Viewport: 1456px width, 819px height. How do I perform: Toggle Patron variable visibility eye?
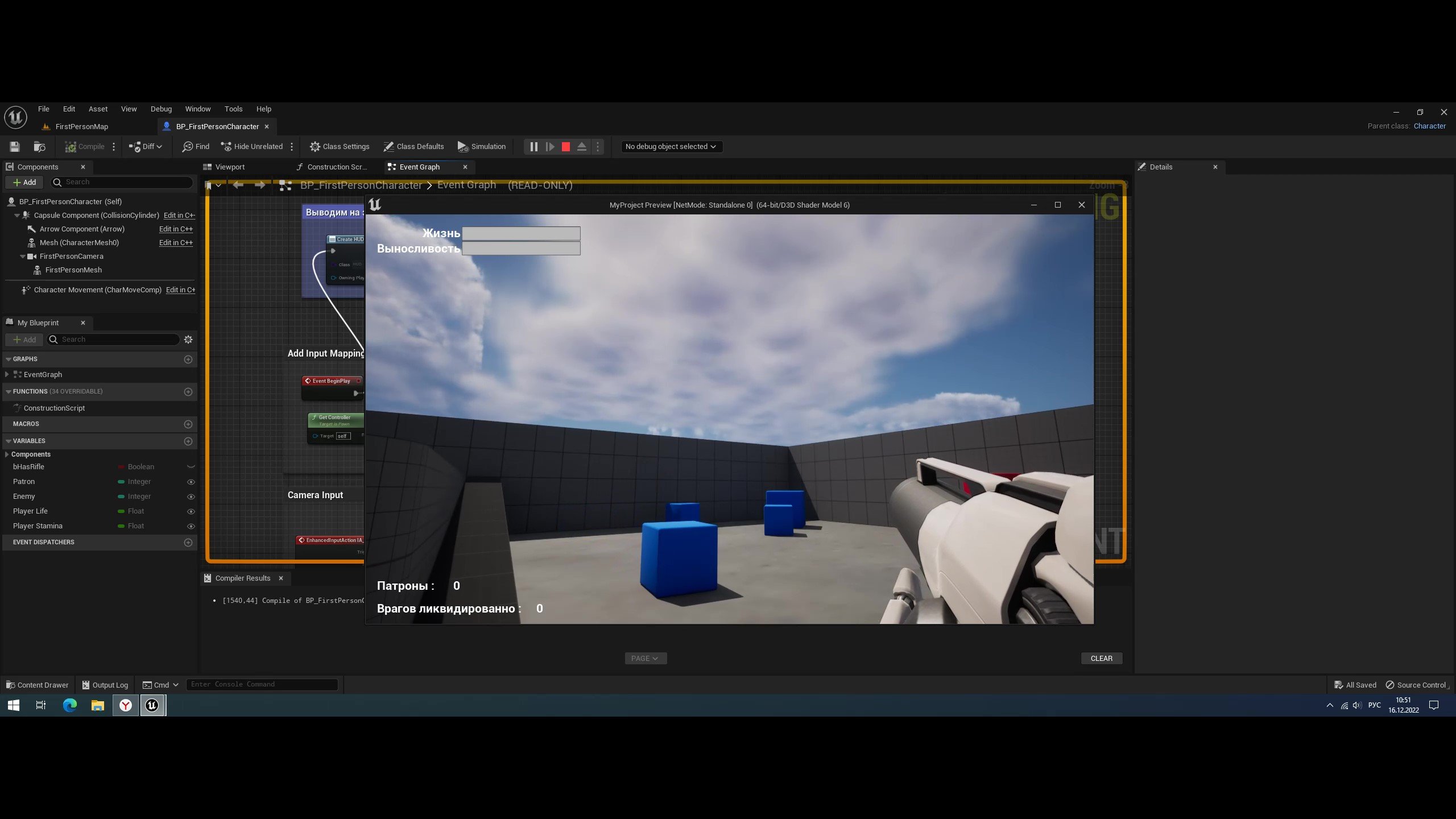[x=191, y=481]
